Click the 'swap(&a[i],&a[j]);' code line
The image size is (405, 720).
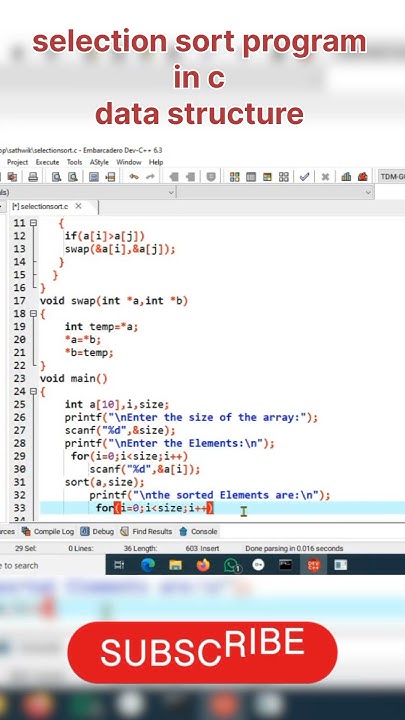(120, 249)
